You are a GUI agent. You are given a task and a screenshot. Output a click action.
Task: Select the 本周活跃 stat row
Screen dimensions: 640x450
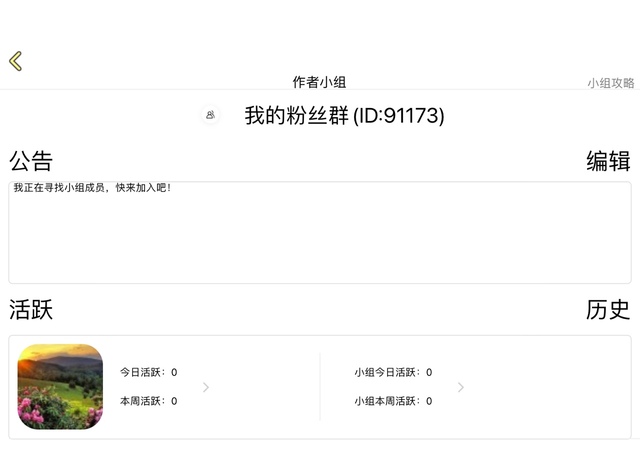pyautogui.click(x=149, y=401)
